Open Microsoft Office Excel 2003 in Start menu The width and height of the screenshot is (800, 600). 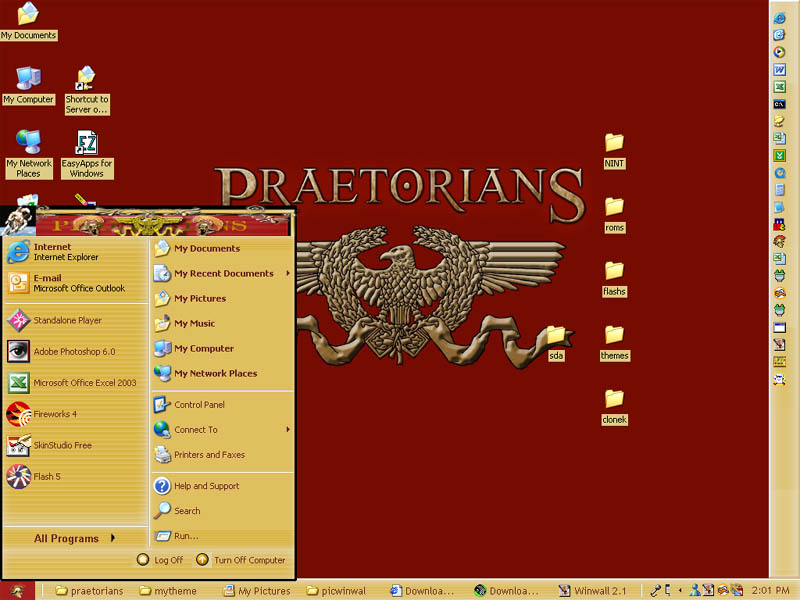pos(76,383)
